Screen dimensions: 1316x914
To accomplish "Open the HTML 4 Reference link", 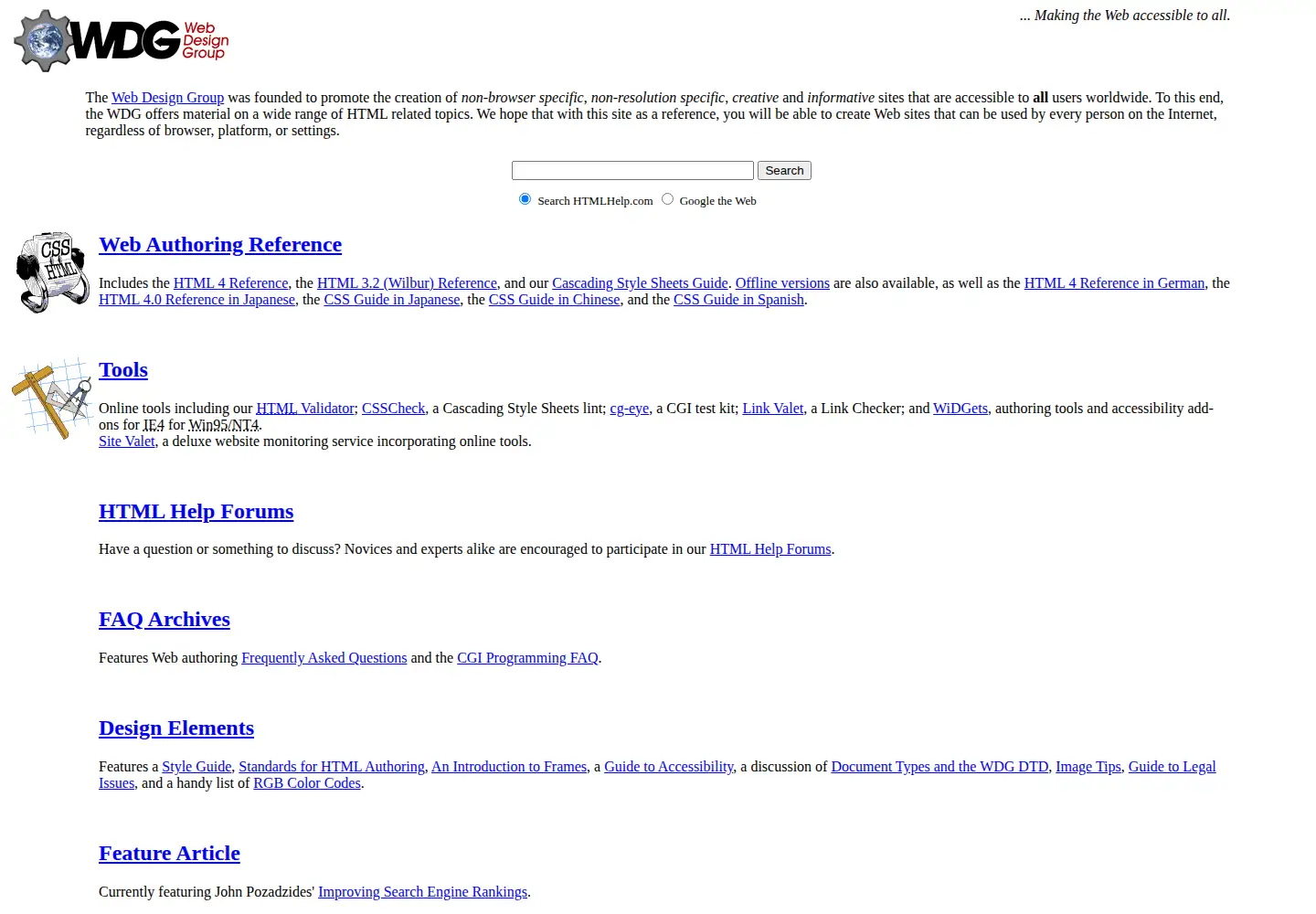I will (x=230, y=283).
